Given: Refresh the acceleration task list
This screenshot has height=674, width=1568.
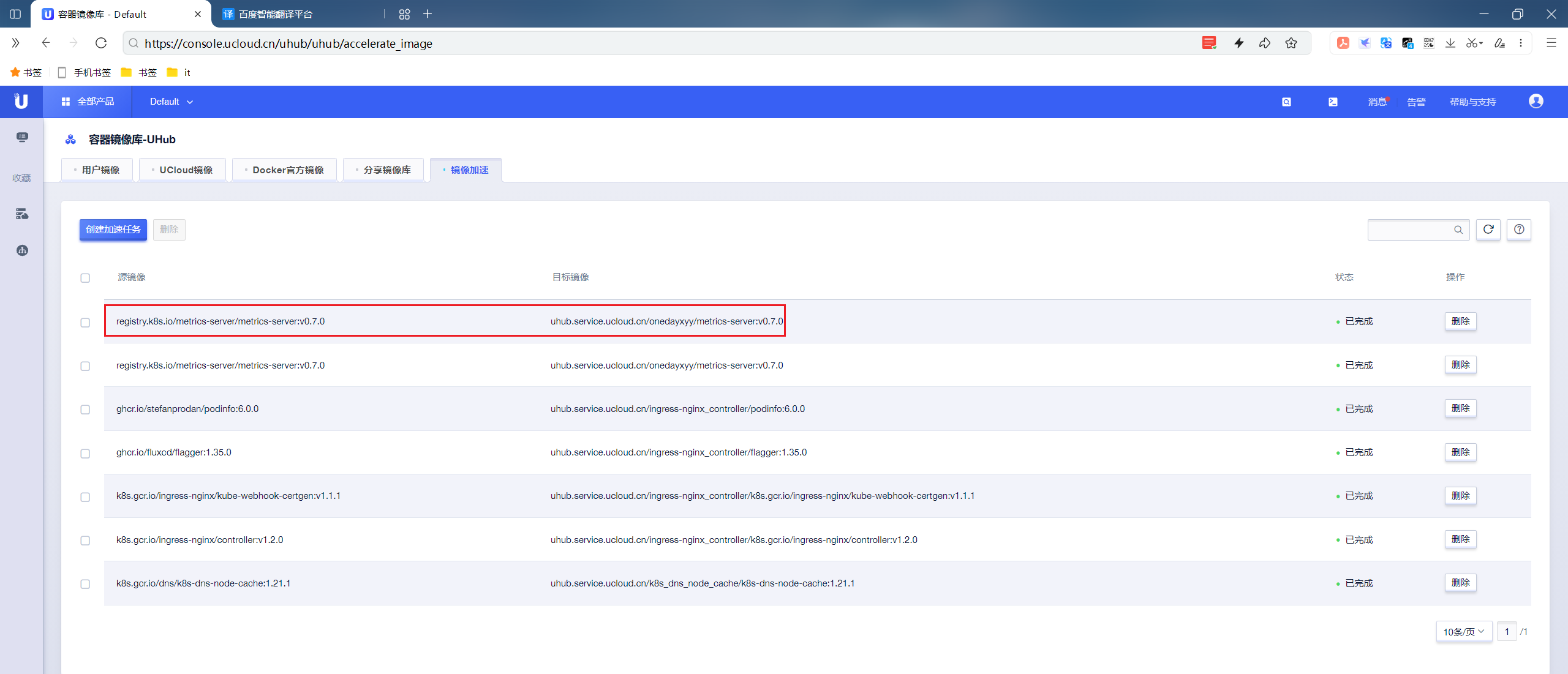Looking at the screenshot, I should (x=1488, y=230).
